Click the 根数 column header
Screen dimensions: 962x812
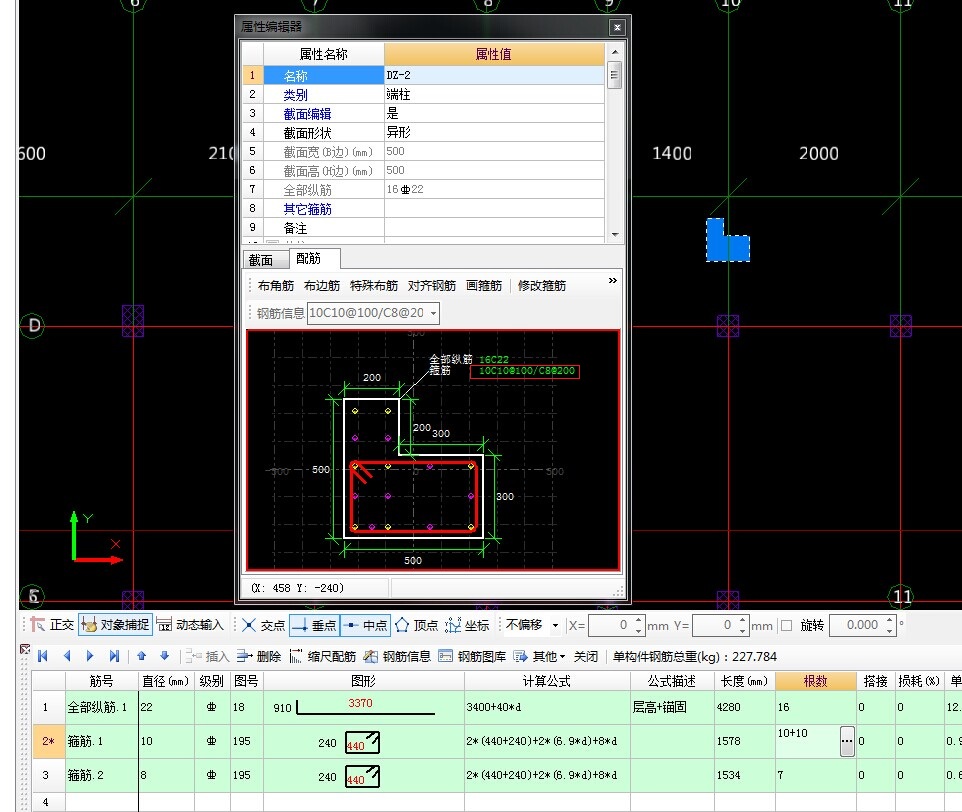coord(815,681)
